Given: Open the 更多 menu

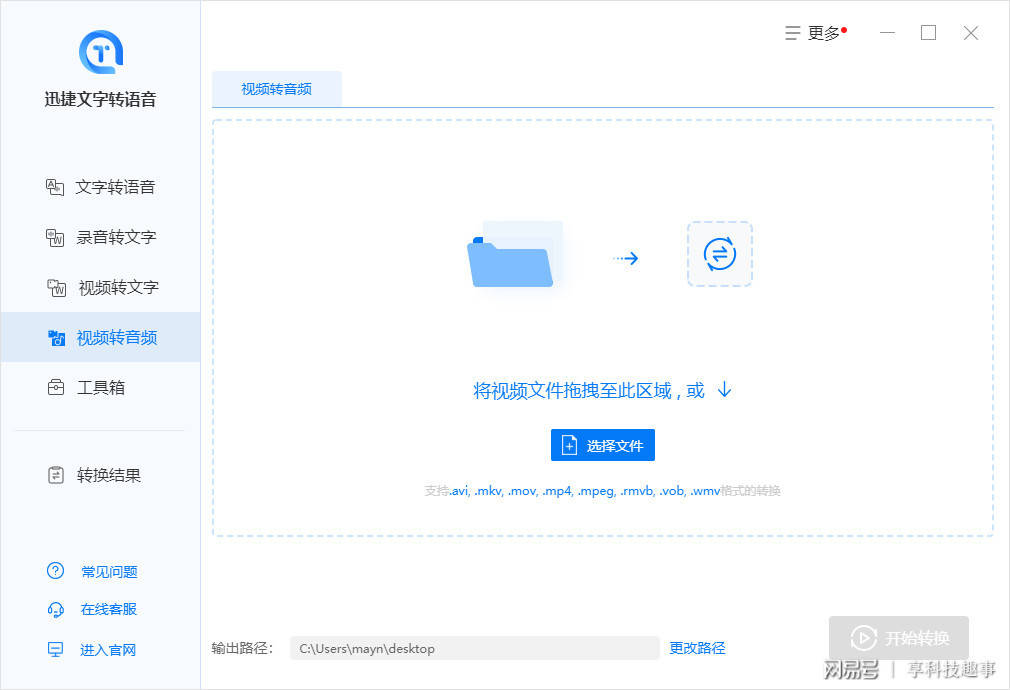Looking at the screenshot, I should coord(814,33).
